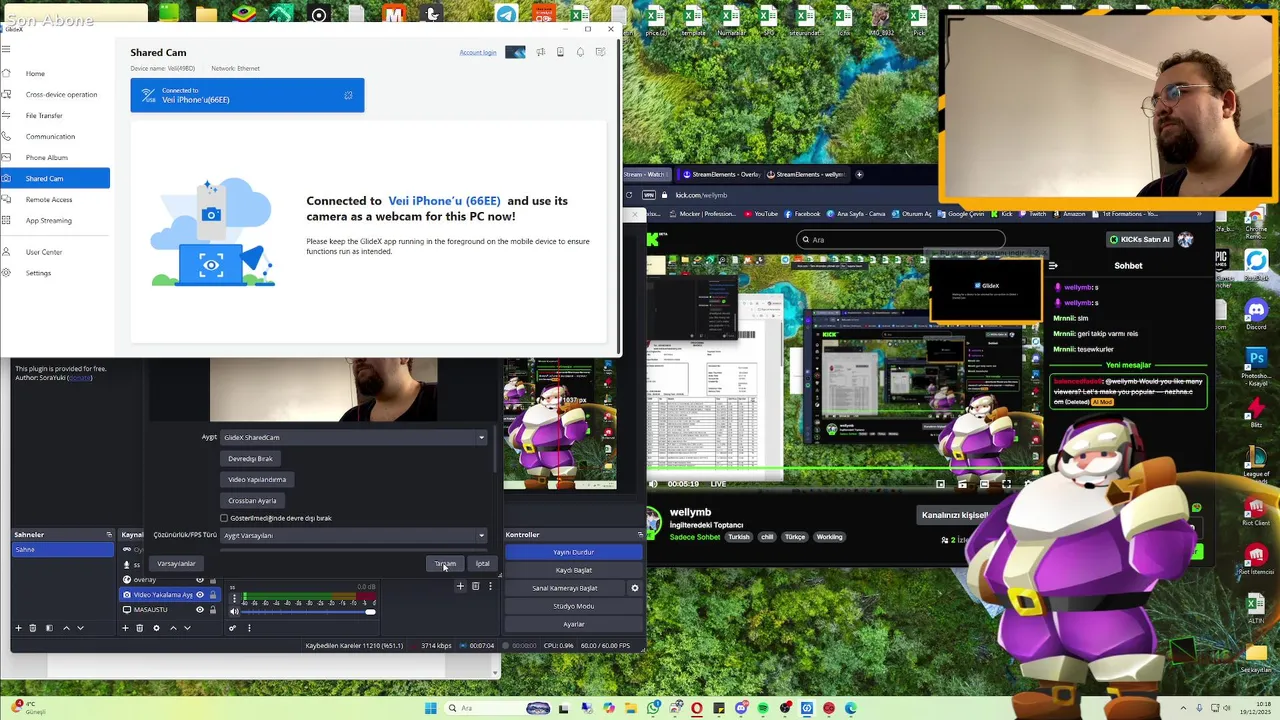Click Kaydı Başlat to start recording

point(574,570)
